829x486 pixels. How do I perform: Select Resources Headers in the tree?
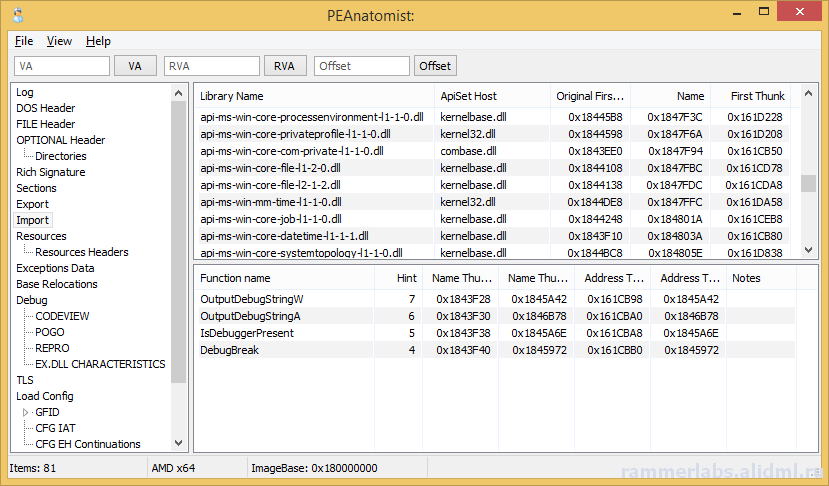coord(82,252)
